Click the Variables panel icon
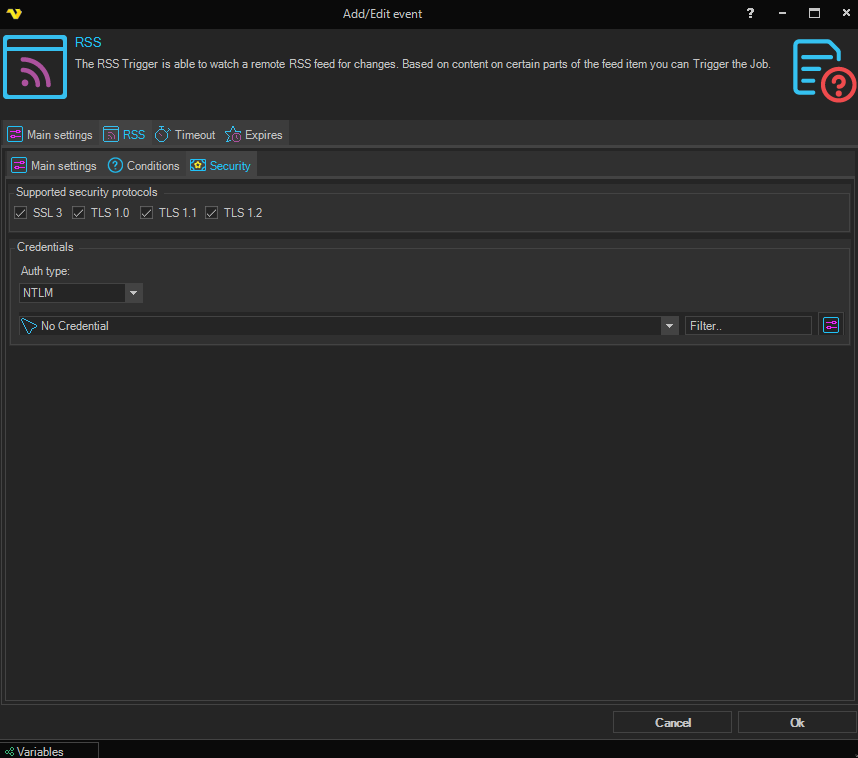 click(x=10, y=751)
